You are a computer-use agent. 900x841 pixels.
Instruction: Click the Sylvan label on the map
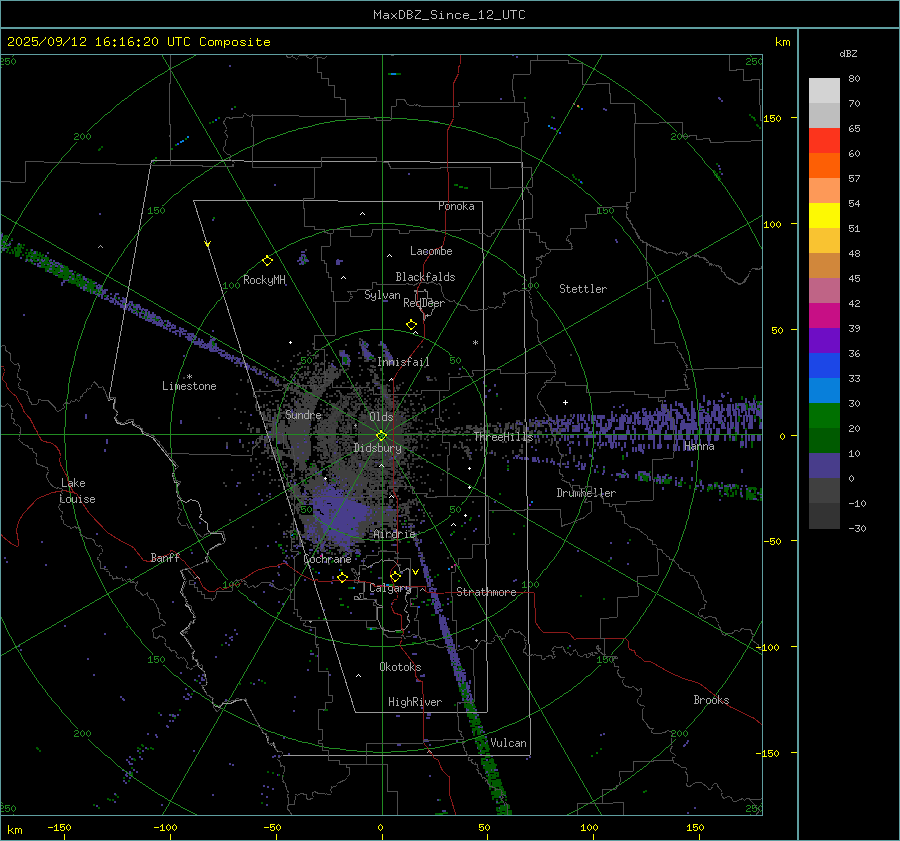tap(382, 296)
